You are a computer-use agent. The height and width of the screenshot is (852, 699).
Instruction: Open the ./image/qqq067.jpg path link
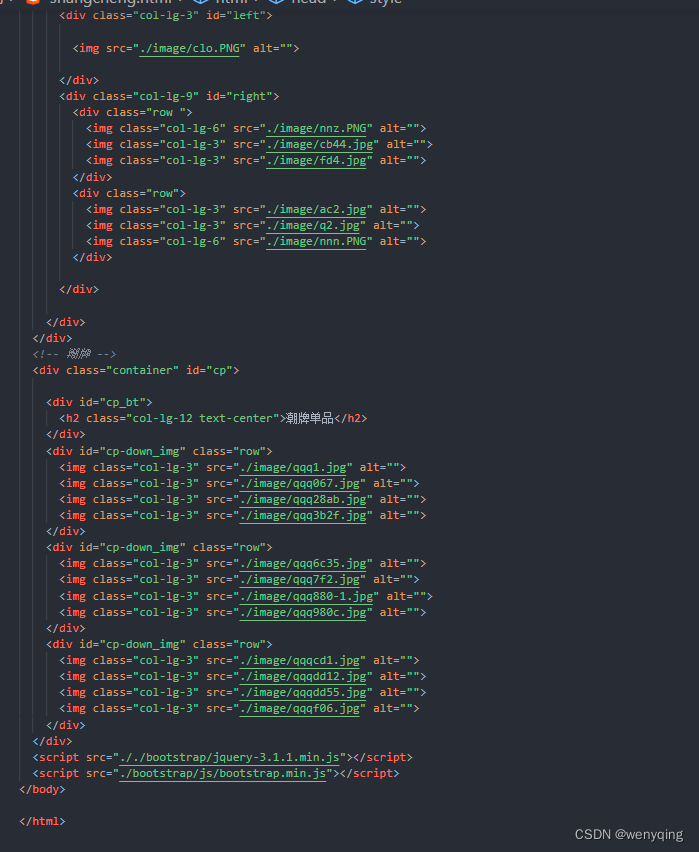click(x=299, y=483)
